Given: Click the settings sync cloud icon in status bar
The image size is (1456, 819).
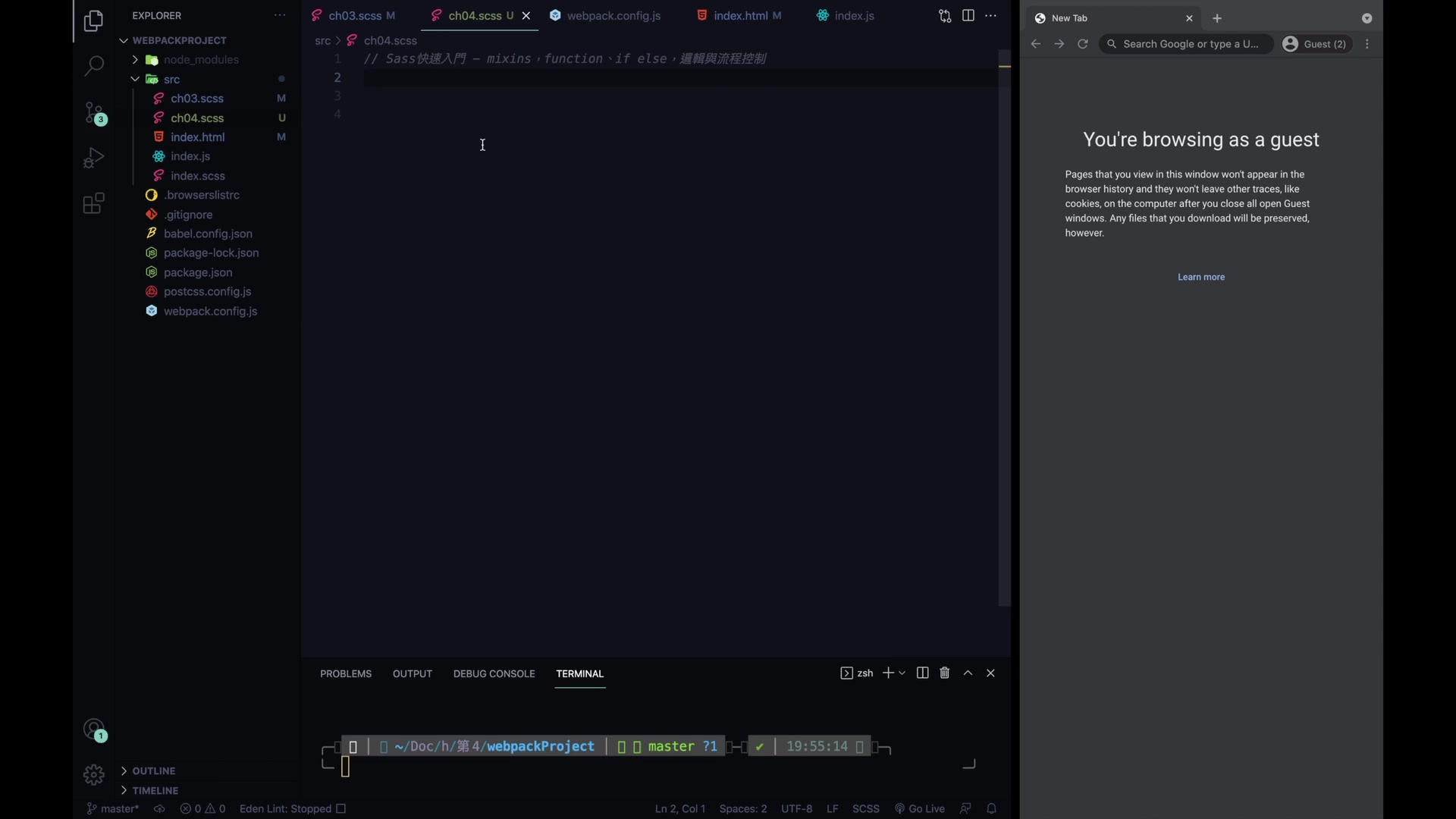Looking at the screenshot, I should [x=159, y=808].
